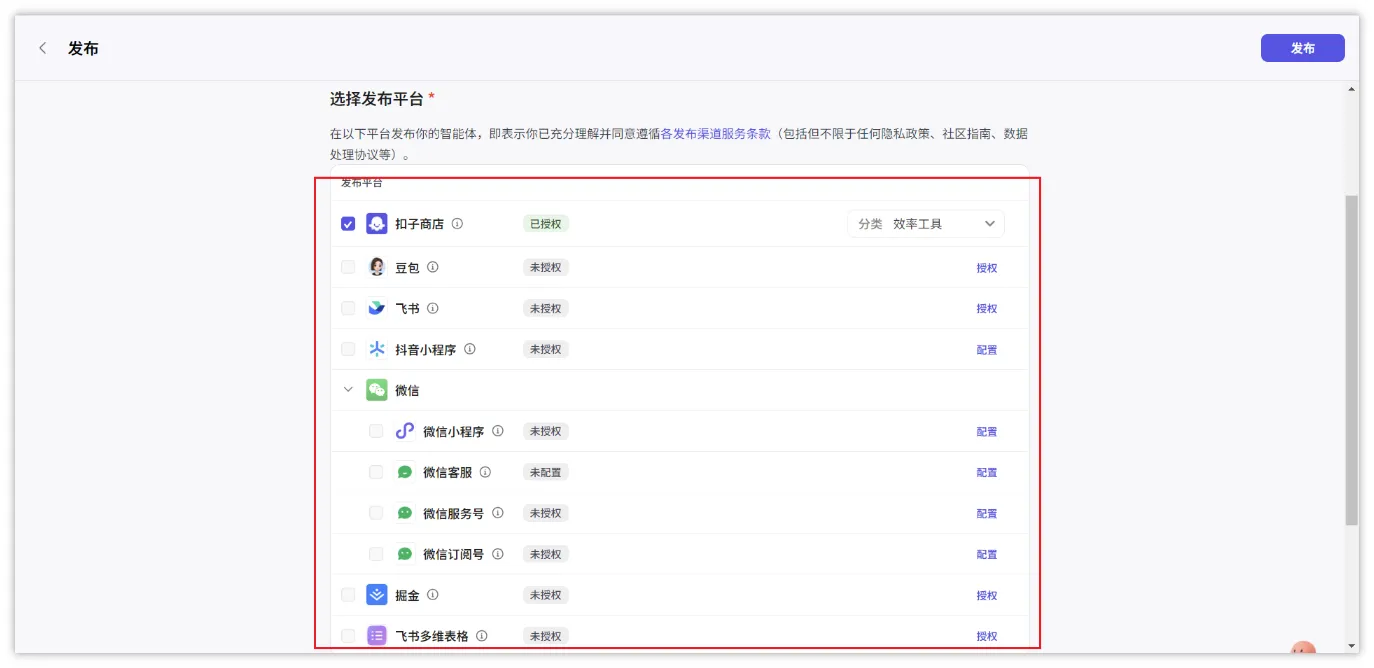Open info icon beside 掘金

tap(433, 594)
